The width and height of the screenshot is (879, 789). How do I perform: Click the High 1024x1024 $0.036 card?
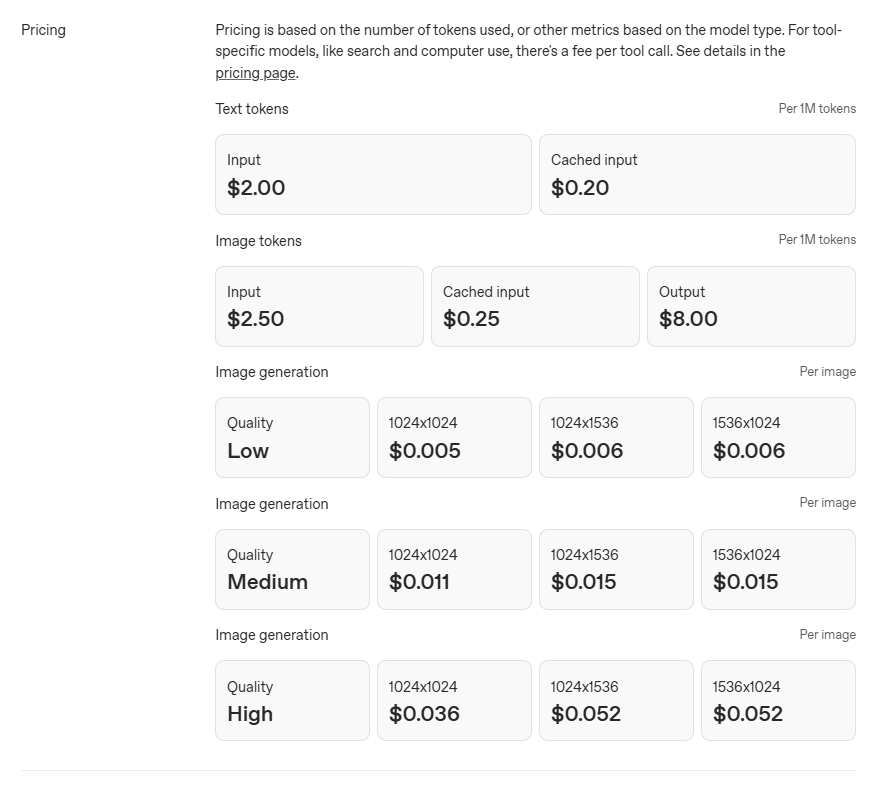(454, 700)
